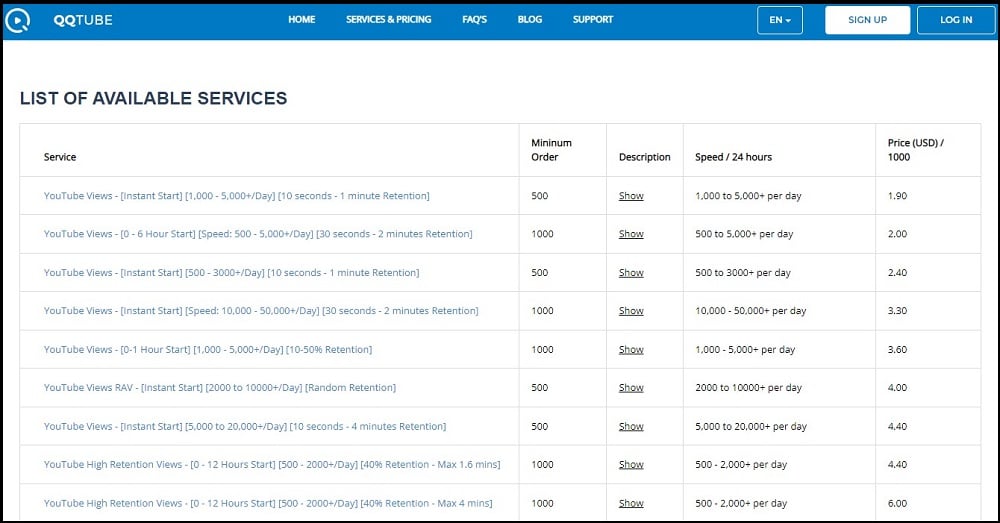Image resolution: width=1000 pixels, height=523 pixels.
Task: Click the Service column header
Action: [60, 157]
